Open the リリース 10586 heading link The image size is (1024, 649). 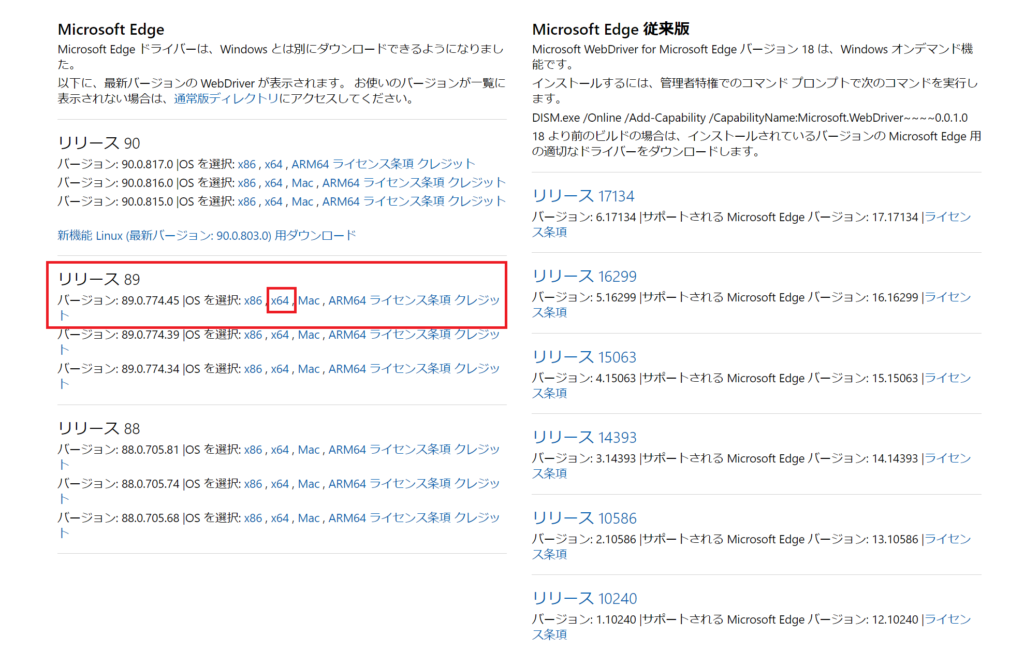coord(584,518)
